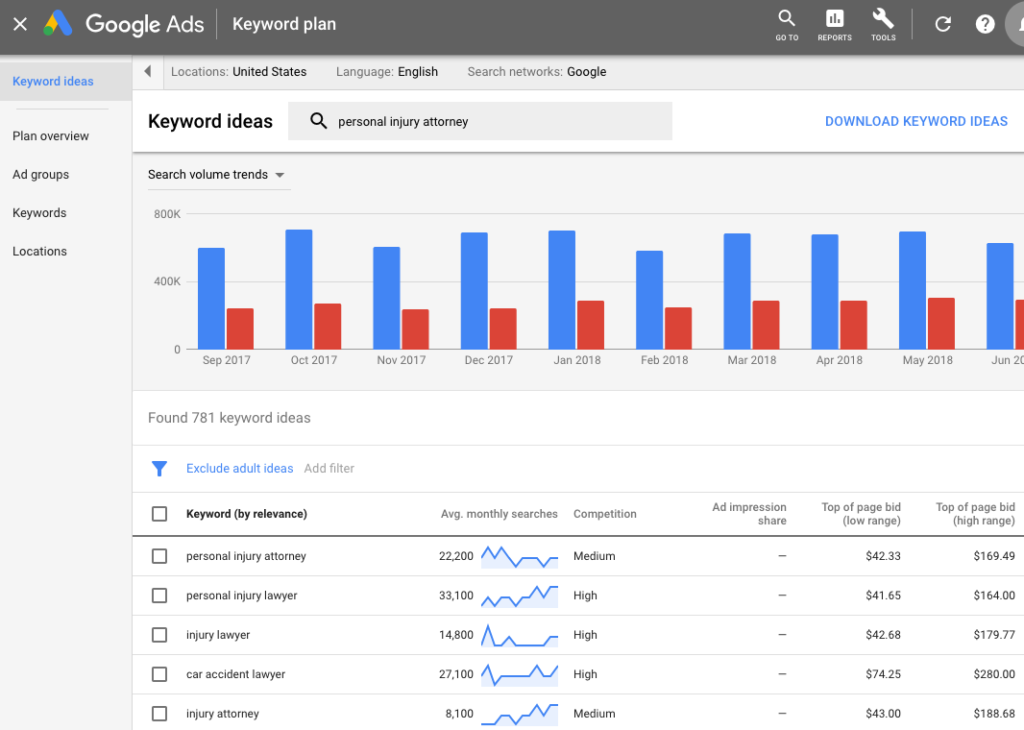Open Plan overview in sidebar
The width and height of the screenshot is (1024, 730).
[x=50, y=136]
